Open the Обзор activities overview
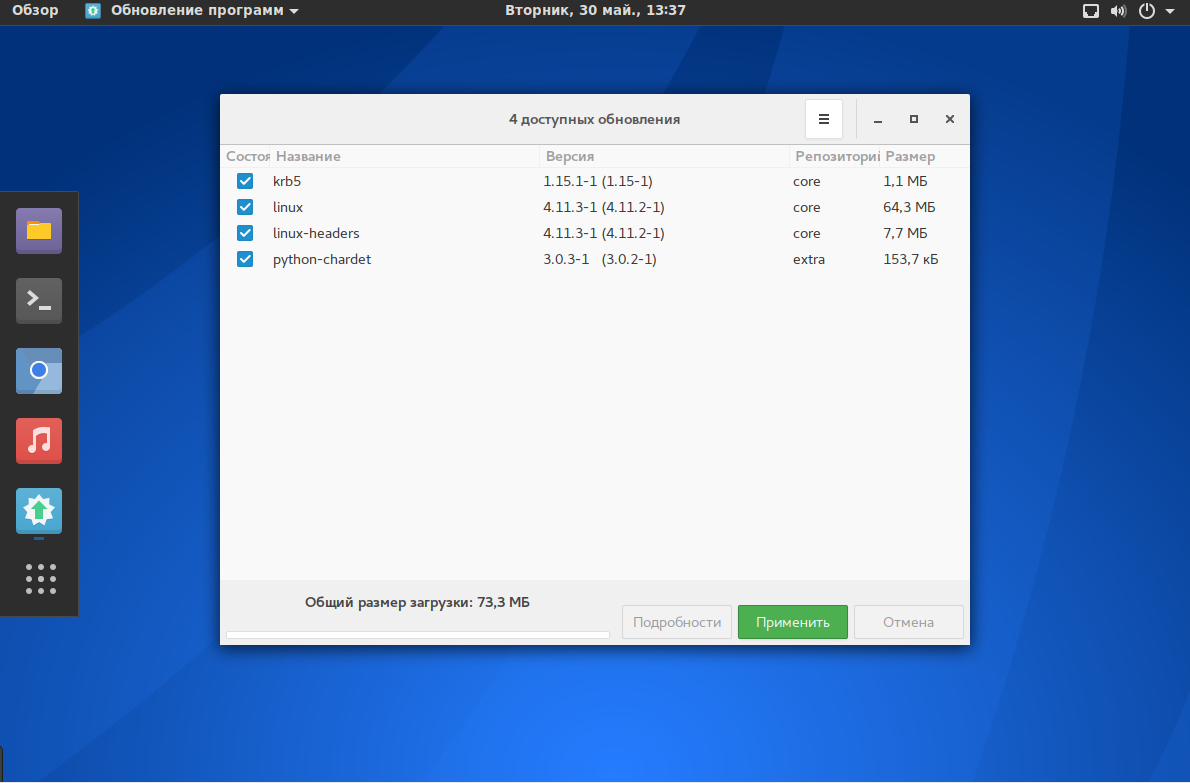The image size is (1190, 783). (x=35, y=11)
